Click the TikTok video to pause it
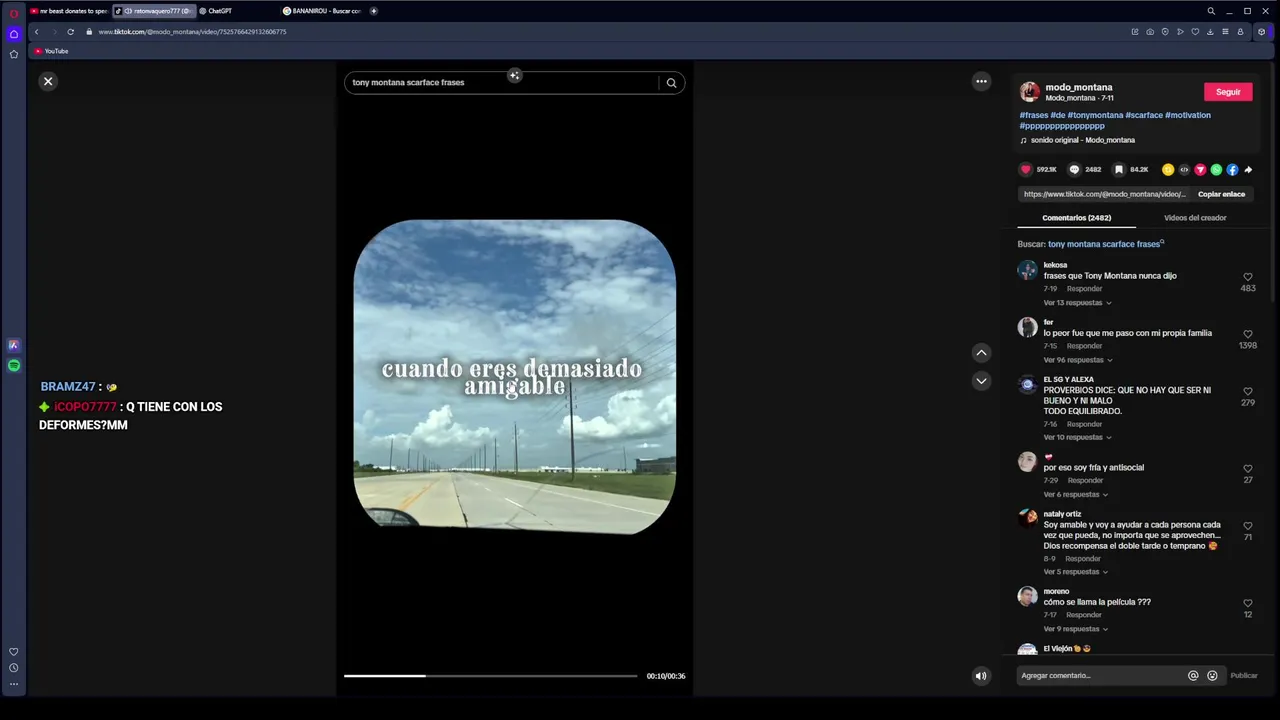The width and height of the screenshot is (1280, 720). (514, 377)
